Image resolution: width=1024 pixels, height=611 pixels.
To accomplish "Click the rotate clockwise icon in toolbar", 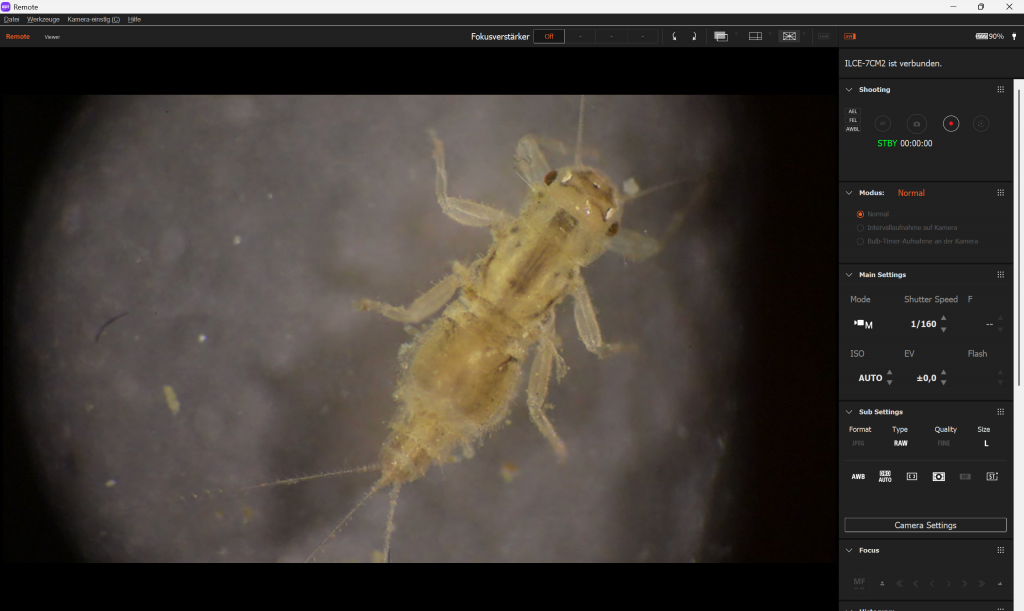I will (694, 37).
